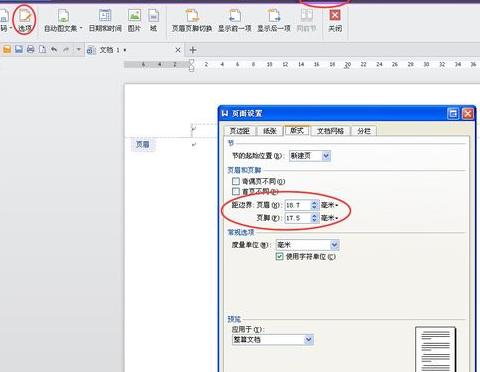Maximize the 页面设置 dialog
This screenshot has width=480, height=372.
(x=453, y=114)
